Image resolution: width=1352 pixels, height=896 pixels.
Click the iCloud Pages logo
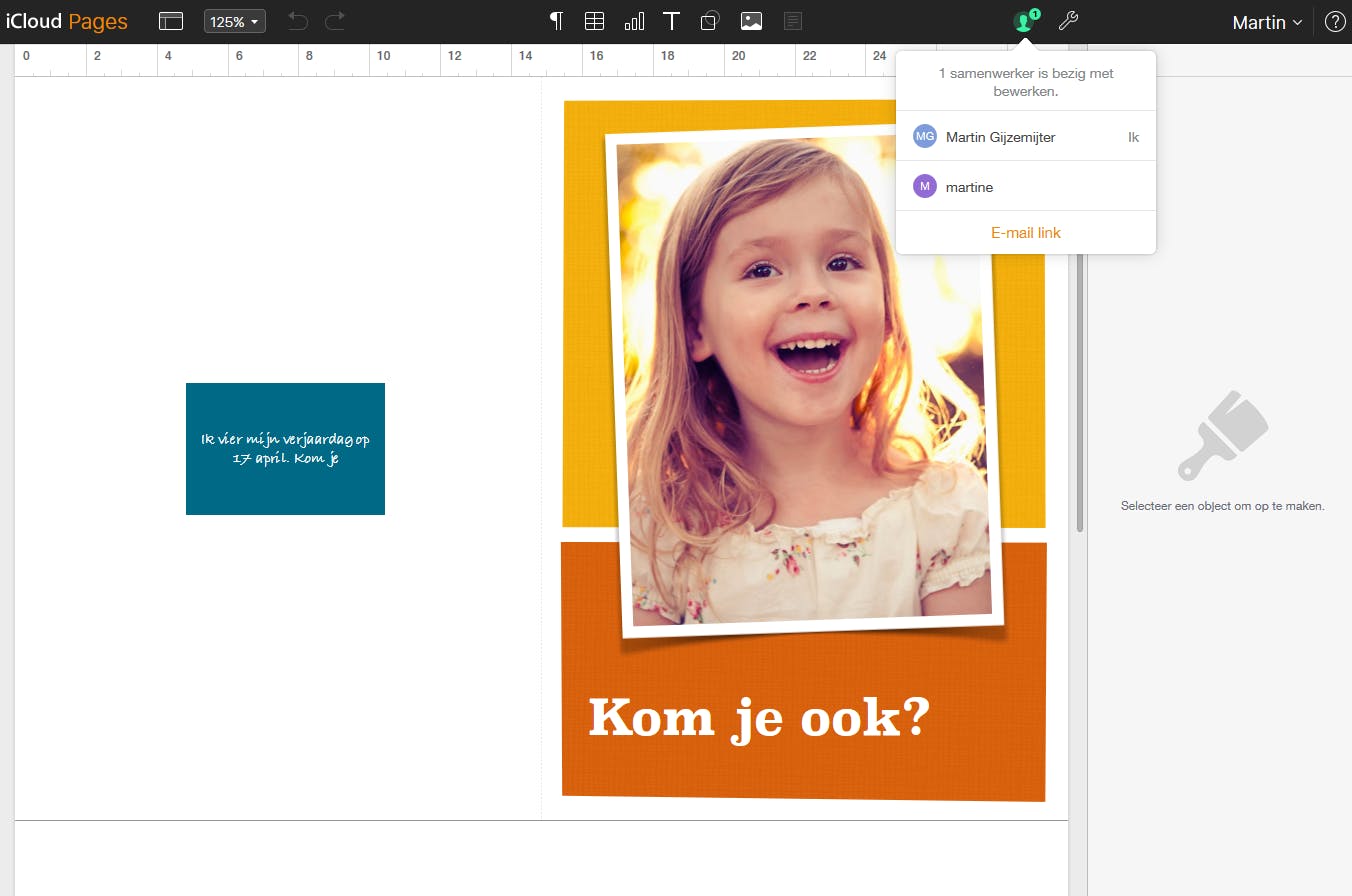pos(67,20)
